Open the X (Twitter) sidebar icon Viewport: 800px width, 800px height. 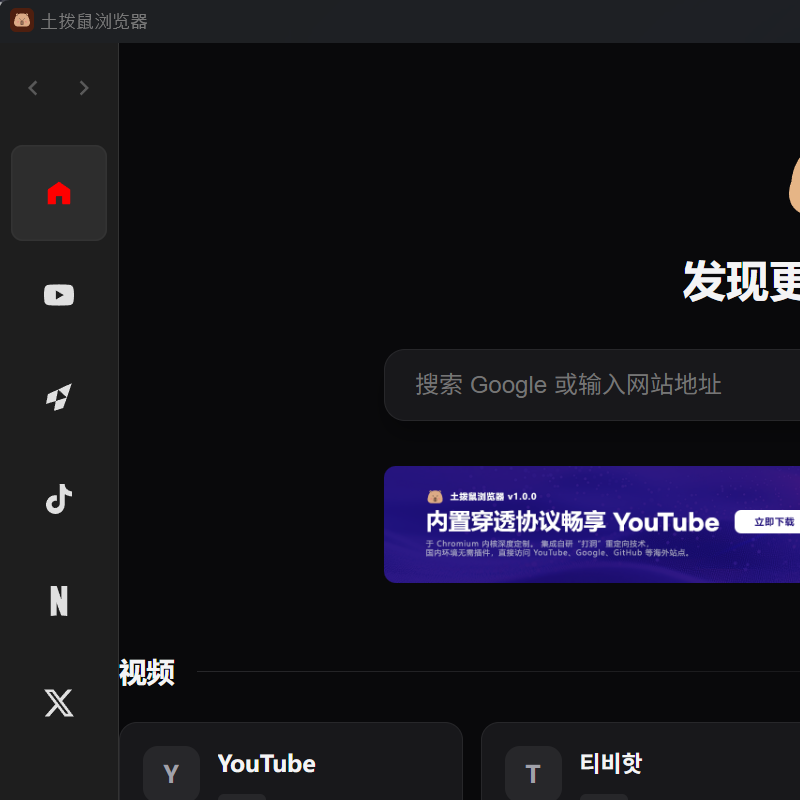[59, 703]
